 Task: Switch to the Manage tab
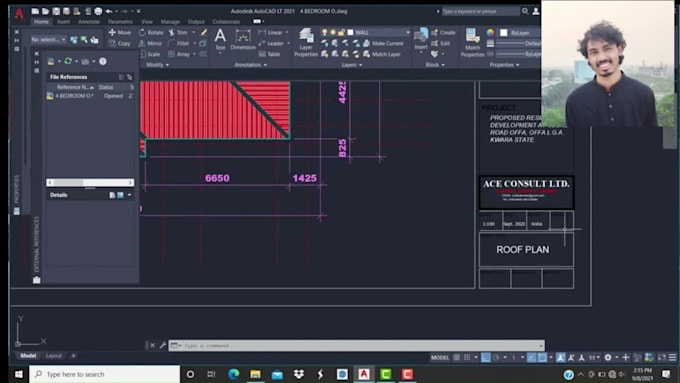(x=170, y=21)
